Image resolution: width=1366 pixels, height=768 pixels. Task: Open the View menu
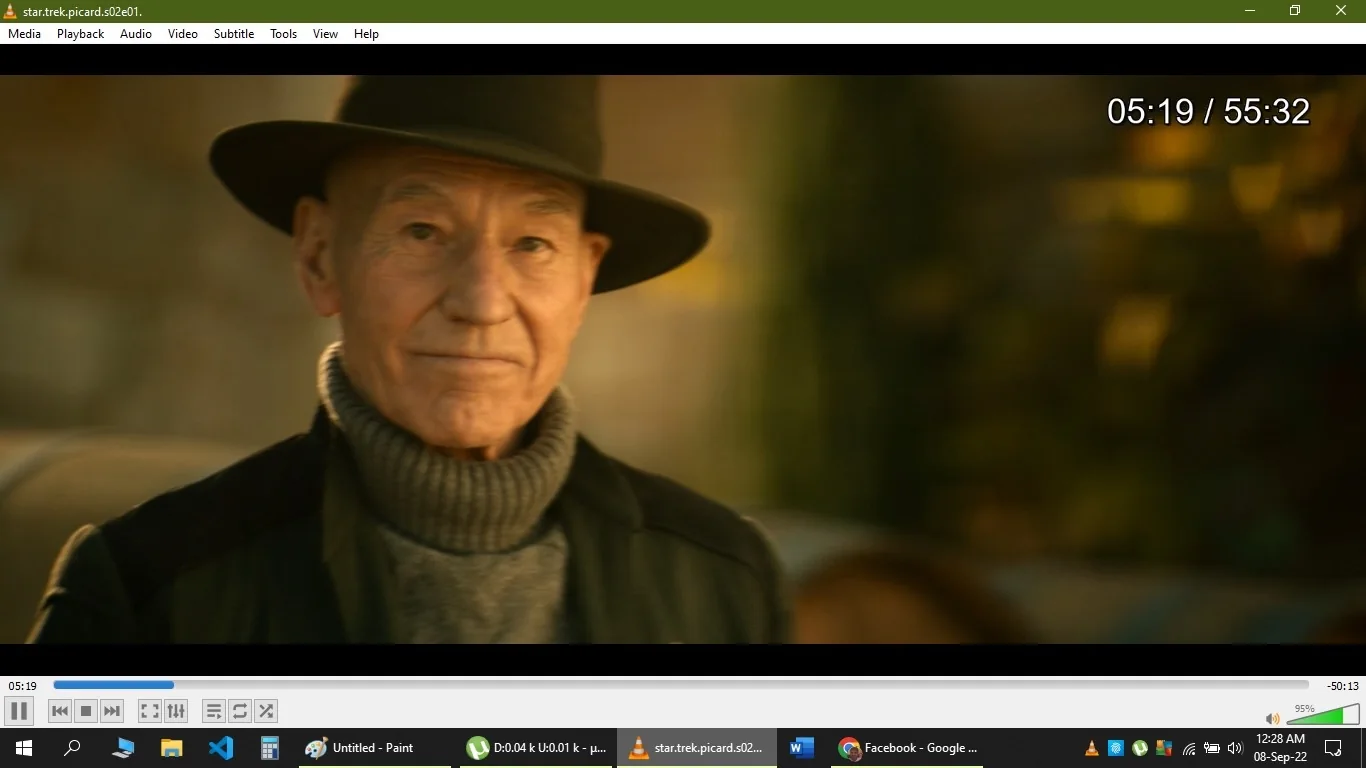[x=325, y=34]
